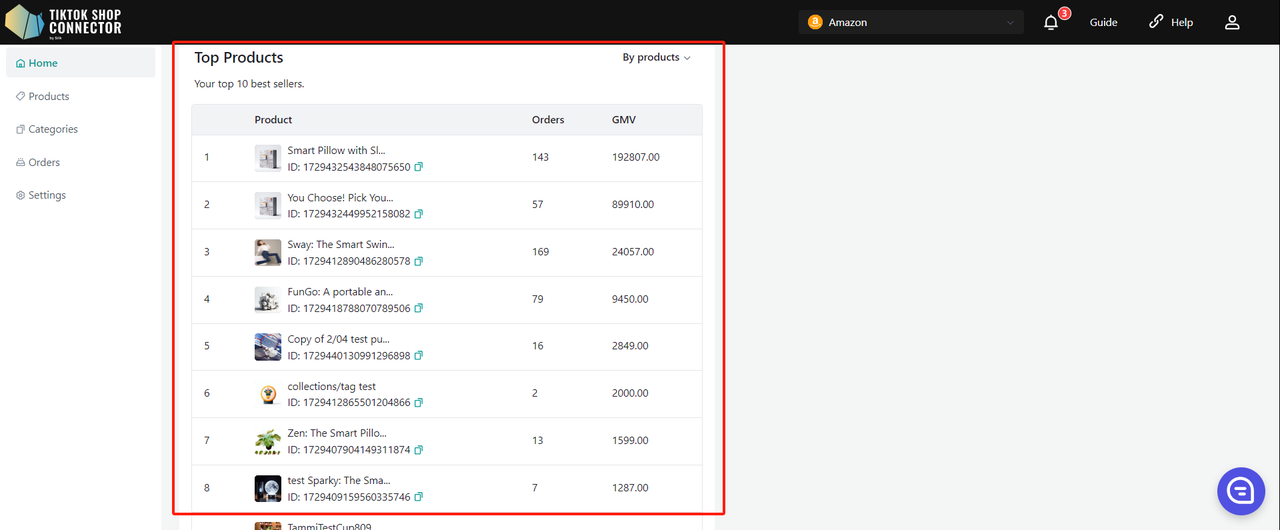The image size is (1280, 530).
Task: Open the chat support bubble
Action: tap(1241, 490)
